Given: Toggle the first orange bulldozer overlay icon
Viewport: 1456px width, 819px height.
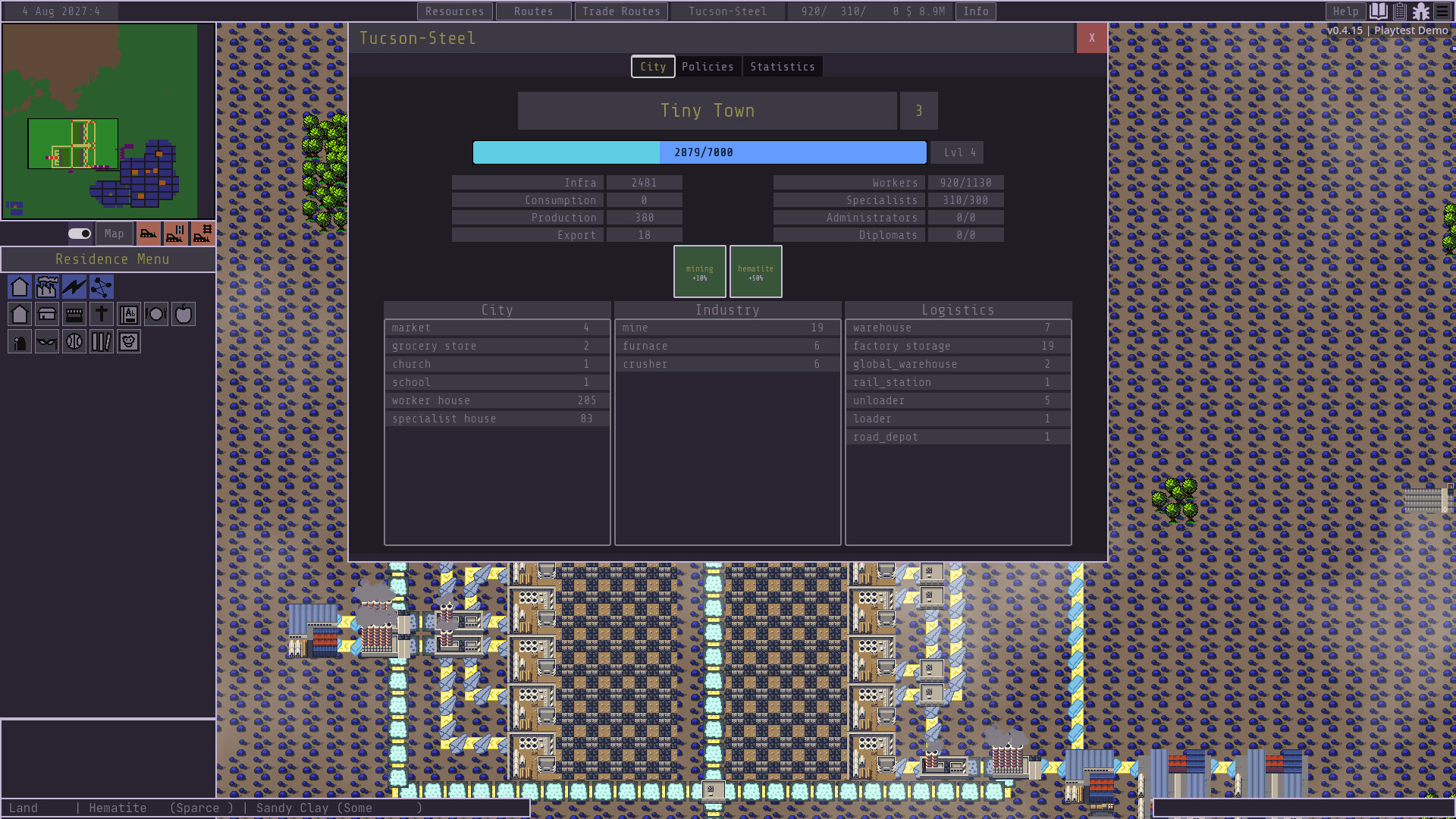Looking at the screenshot, I should click(149, 234).
